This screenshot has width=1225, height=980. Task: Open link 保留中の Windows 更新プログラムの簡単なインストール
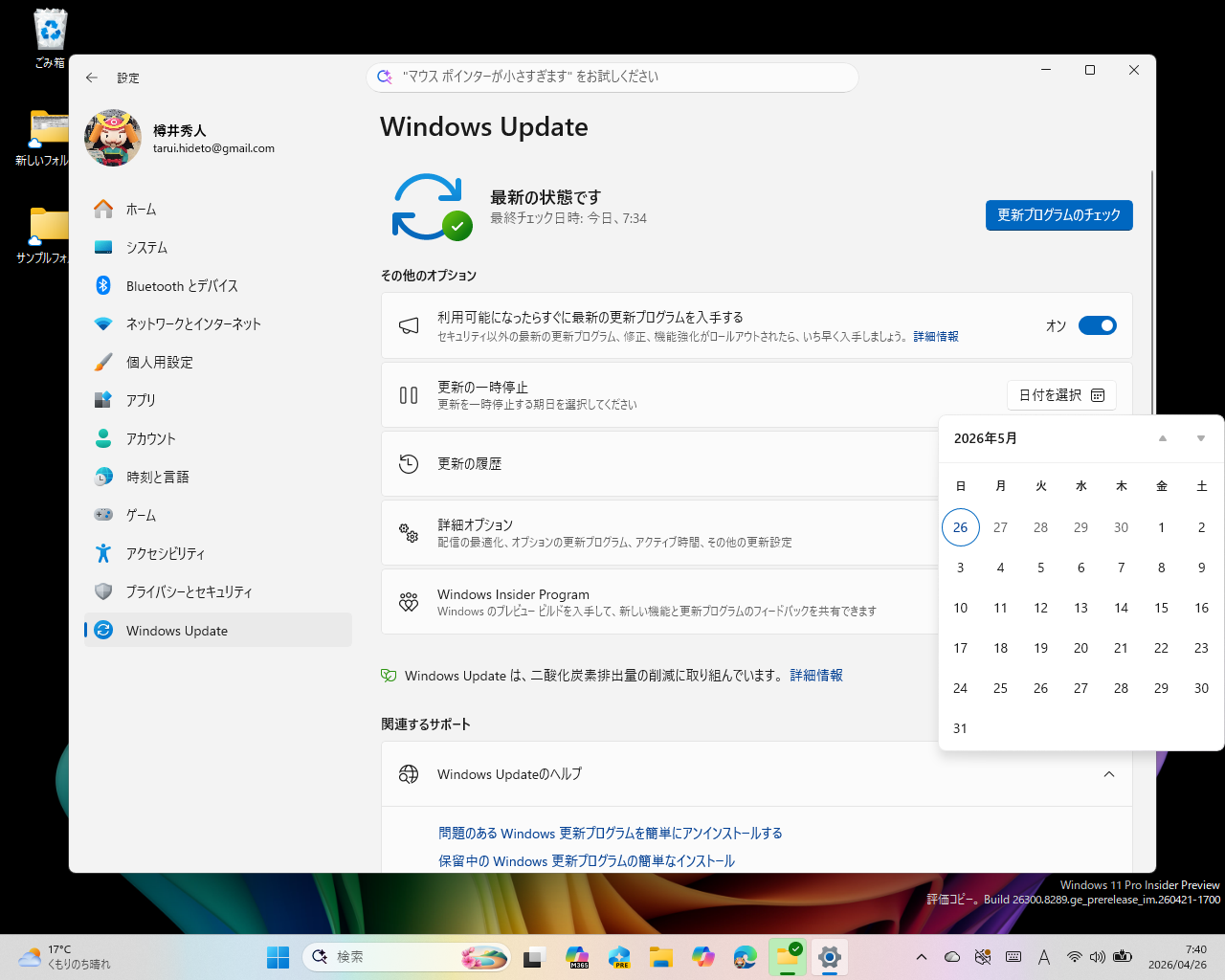[x=587, y=861]
